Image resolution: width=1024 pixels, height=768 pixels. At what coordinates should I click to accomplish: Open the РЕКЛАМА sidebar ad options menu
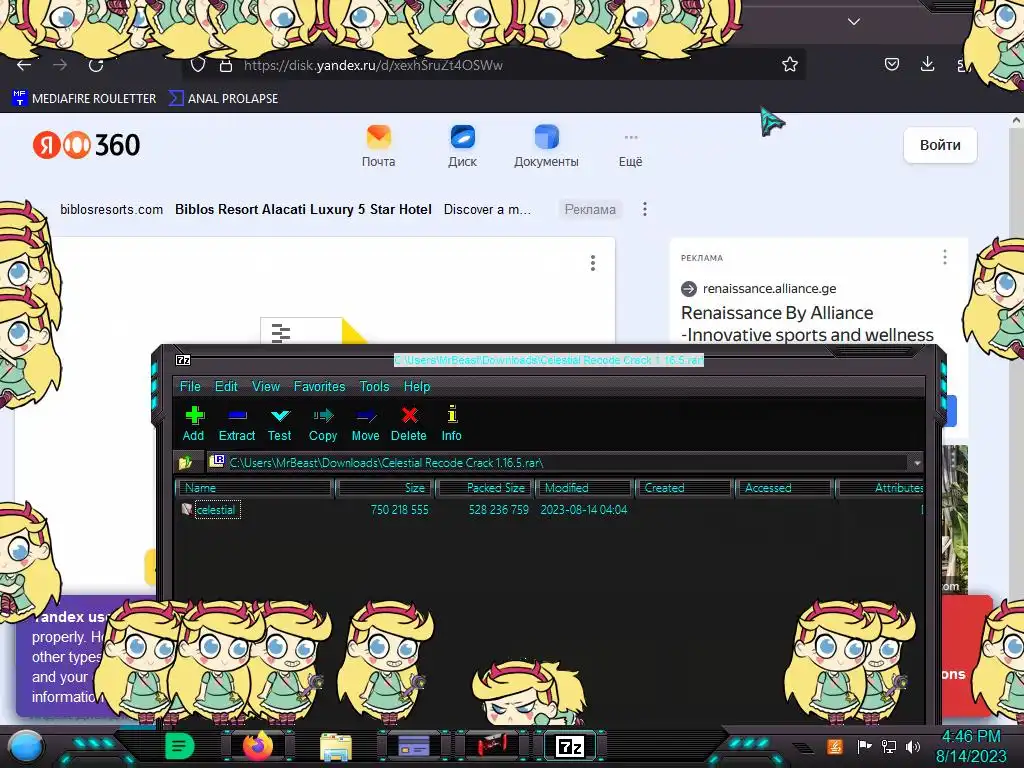[x=945, y=257]
